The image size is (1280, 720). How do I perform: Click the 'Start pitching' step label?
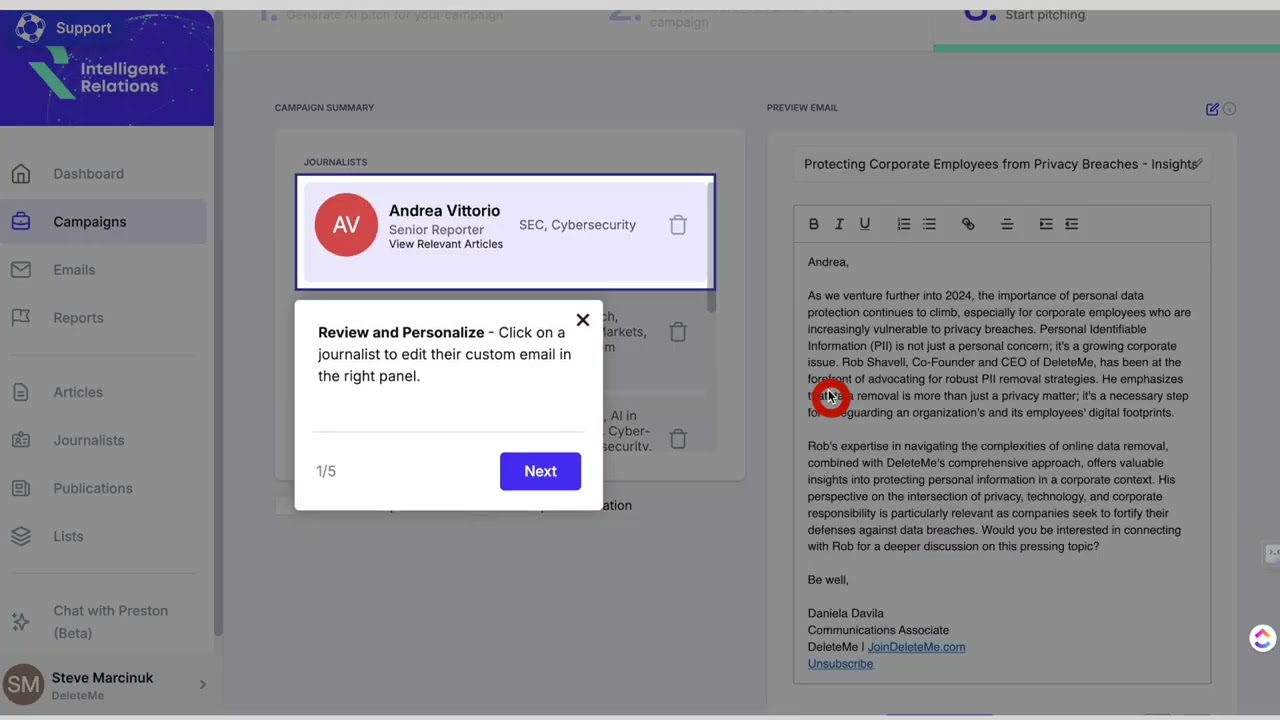point(1045,14)
